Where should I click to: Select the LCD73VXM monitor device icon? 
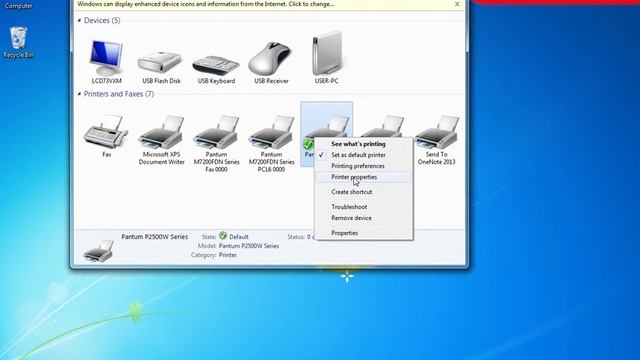(x=107, y=58)
